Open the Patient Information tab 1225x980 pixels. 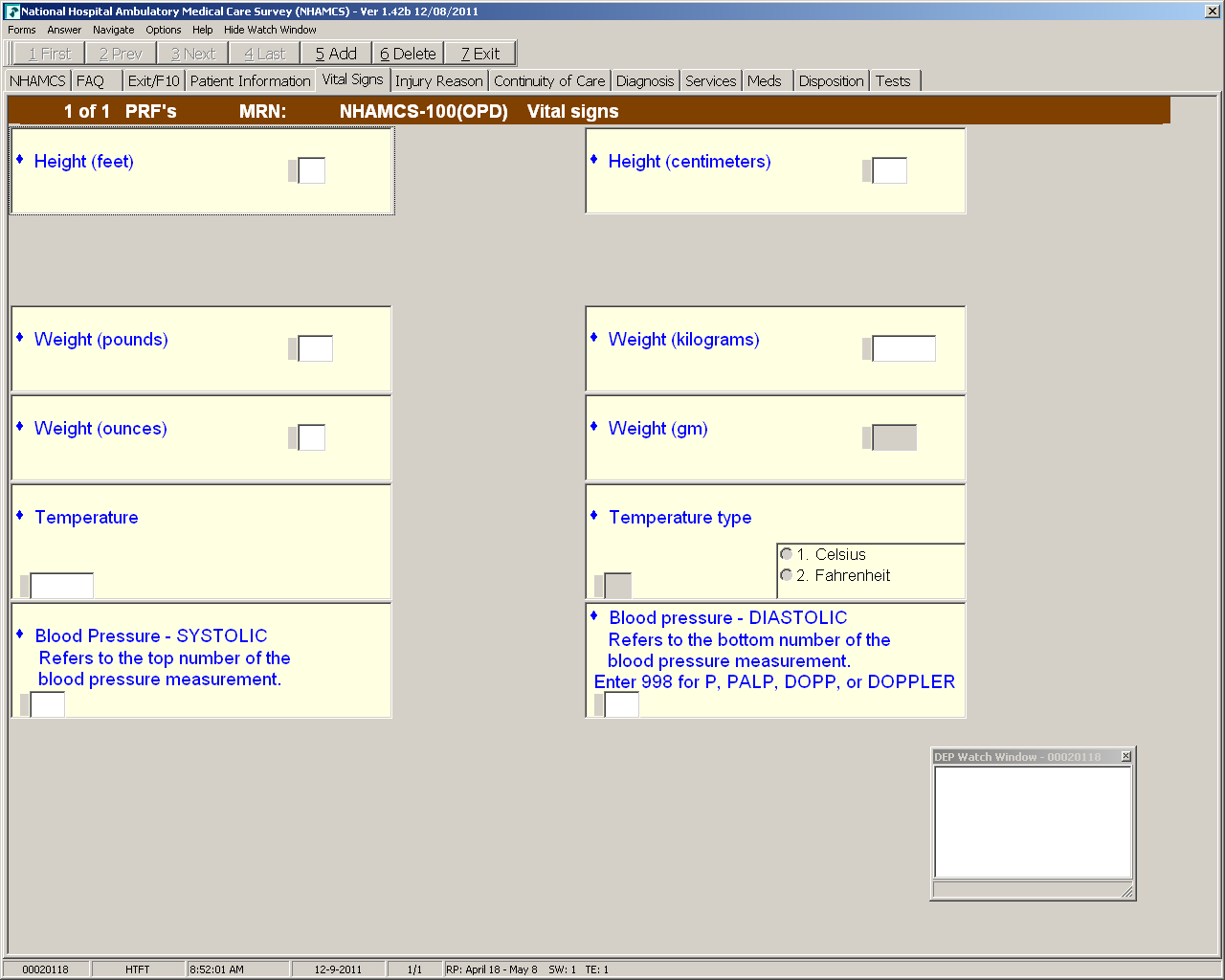tap(251, 81)
